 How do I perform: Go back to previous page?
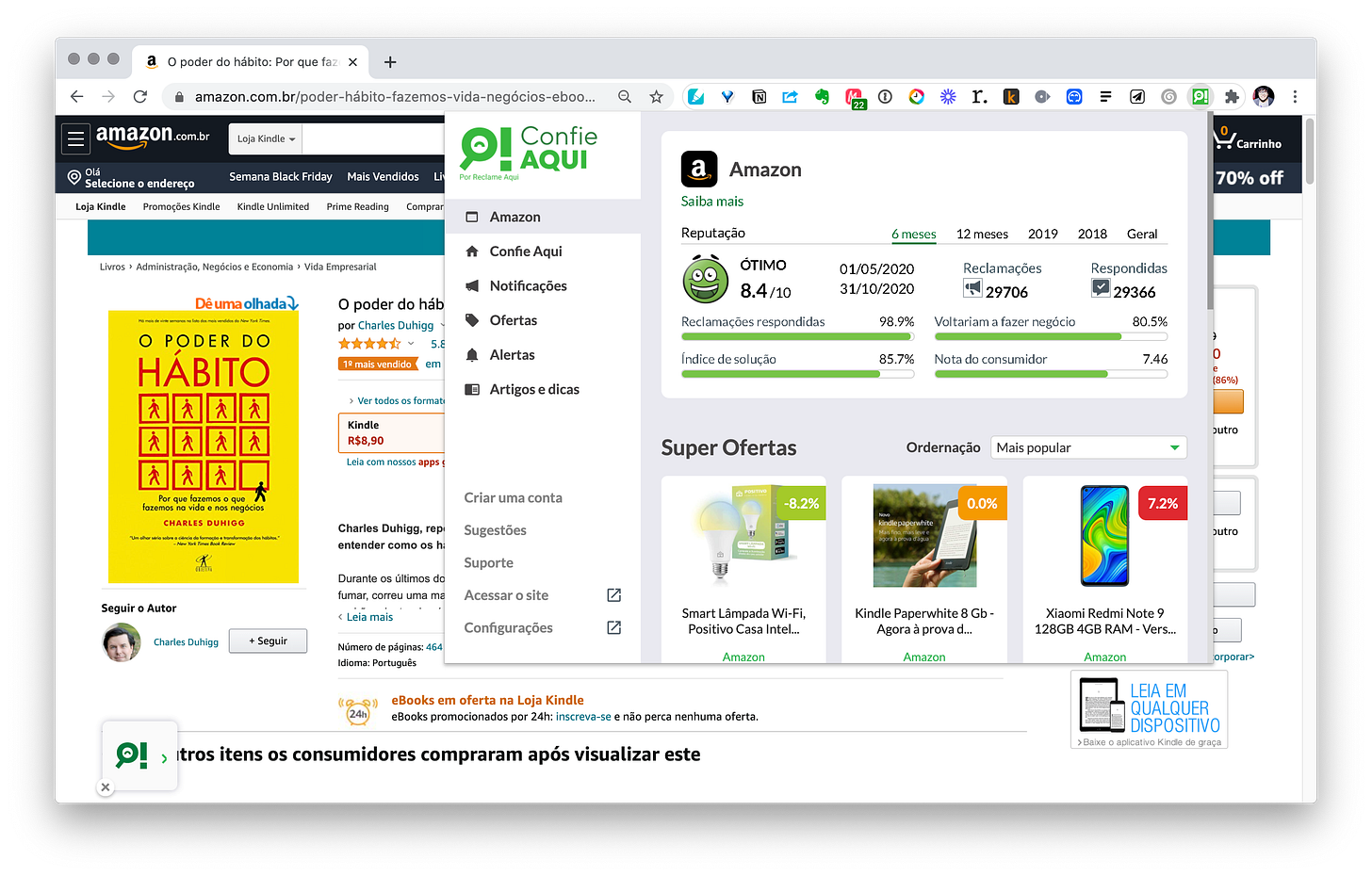click(77, 96)
